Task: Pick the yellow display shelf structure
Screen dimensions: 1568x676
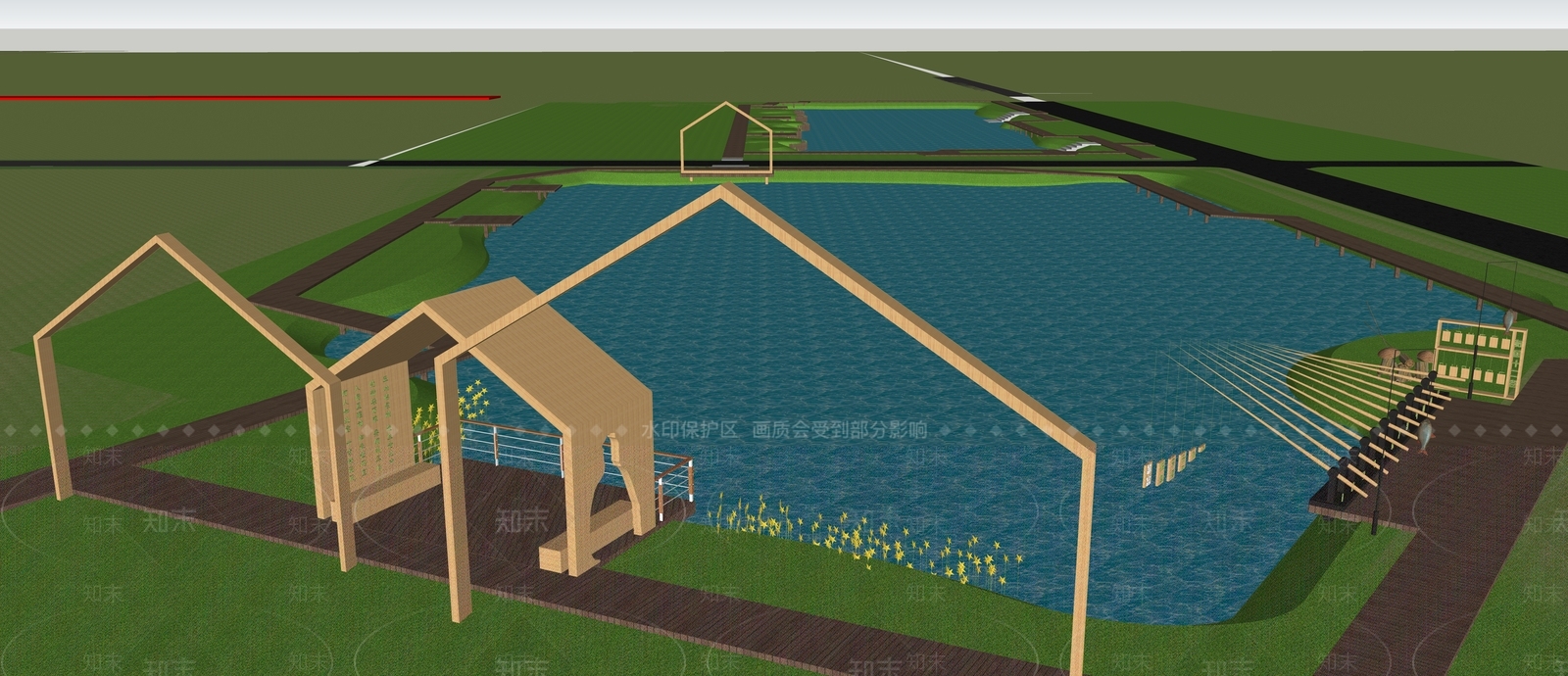Action: pyautogui.click(x=1481, y=358)
